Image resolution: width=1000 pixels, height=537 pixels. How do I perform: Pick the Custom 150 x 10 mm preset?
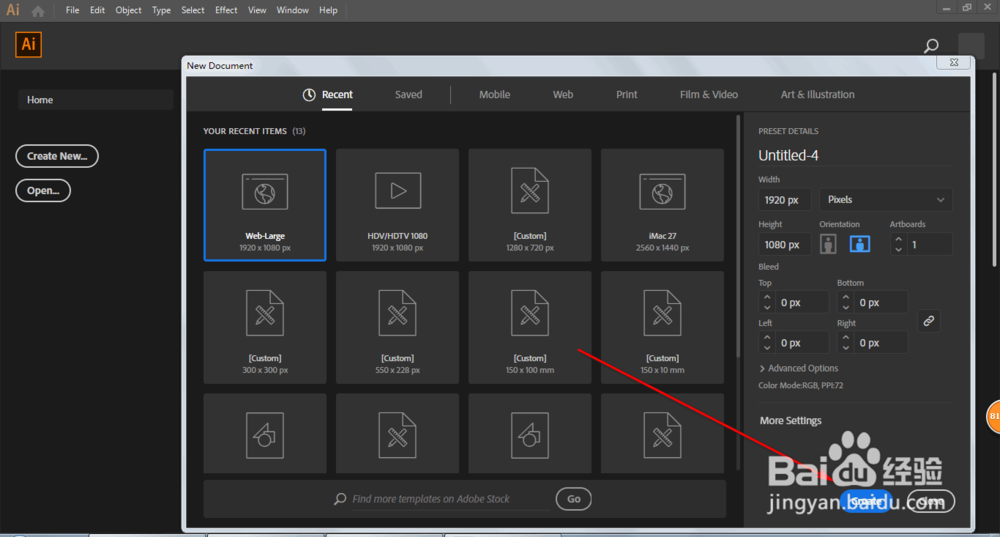tap(662, 328)
